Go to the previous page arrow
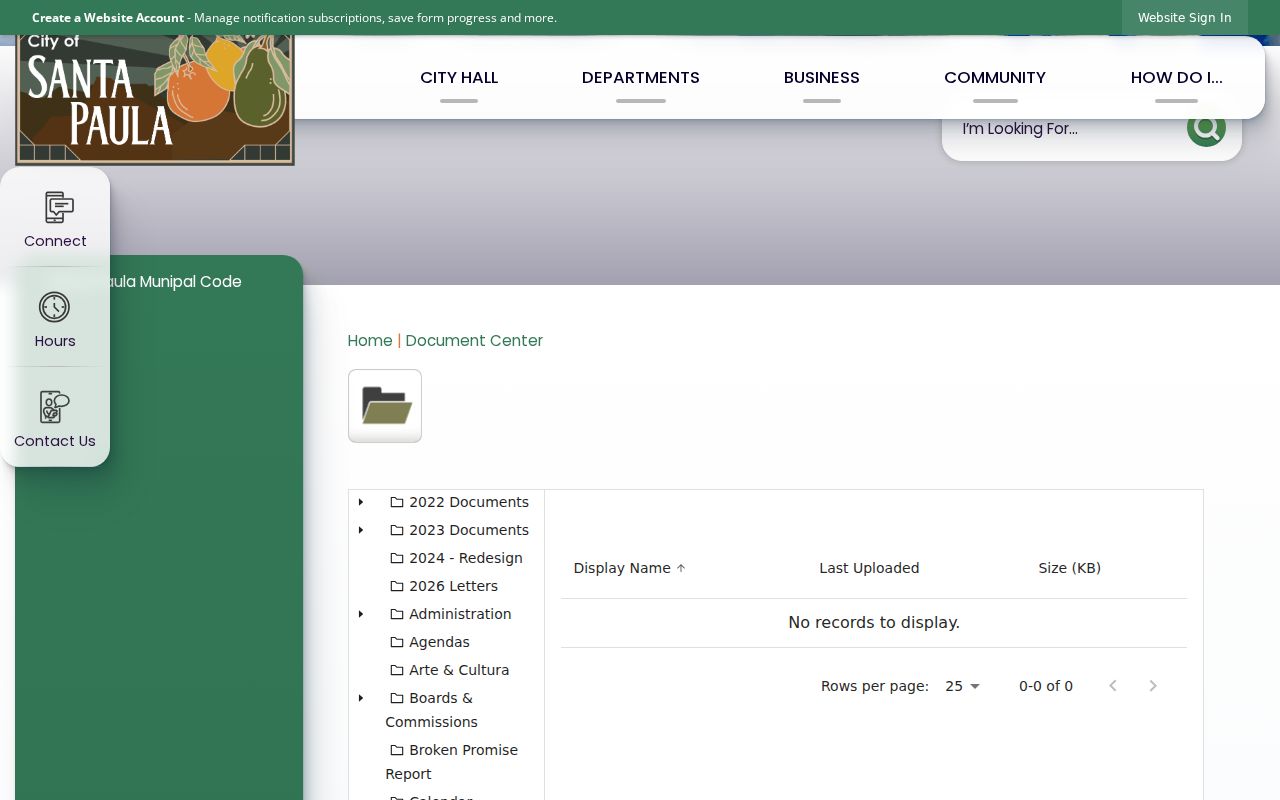Image resolution: width=1280 pixels, height=800 pixels. 1113,686
